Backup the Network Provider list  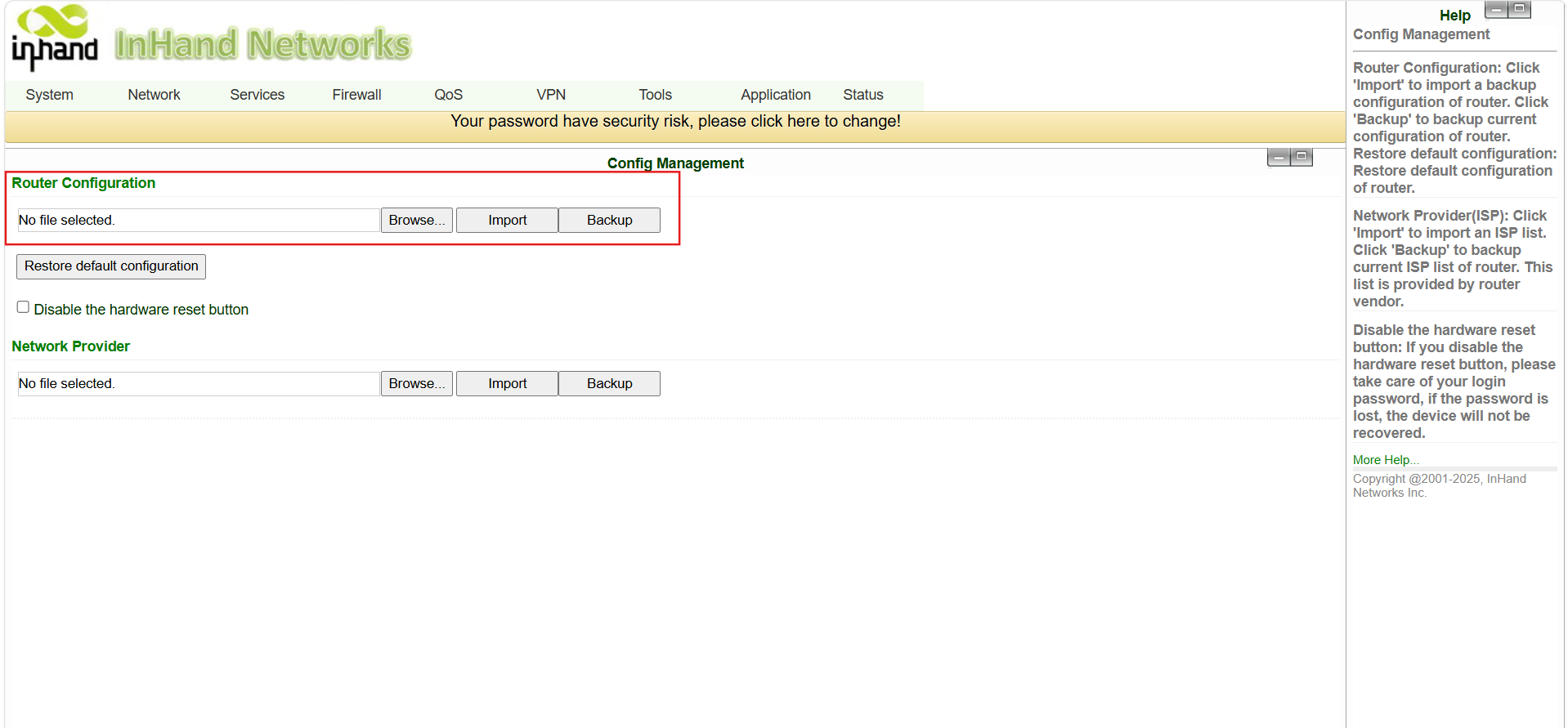(609, 383)
